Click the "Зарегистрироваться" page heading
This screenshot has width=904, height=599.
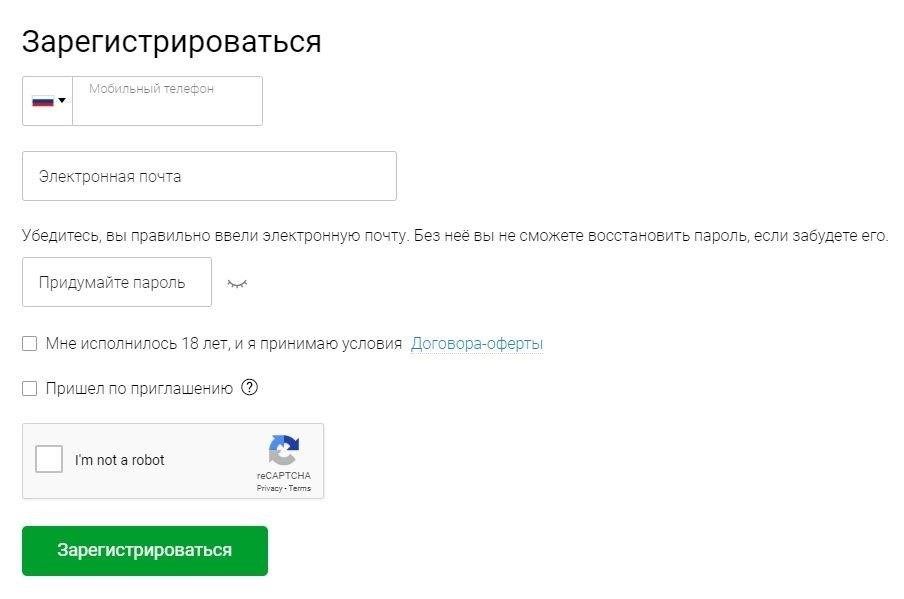(171, 42)
